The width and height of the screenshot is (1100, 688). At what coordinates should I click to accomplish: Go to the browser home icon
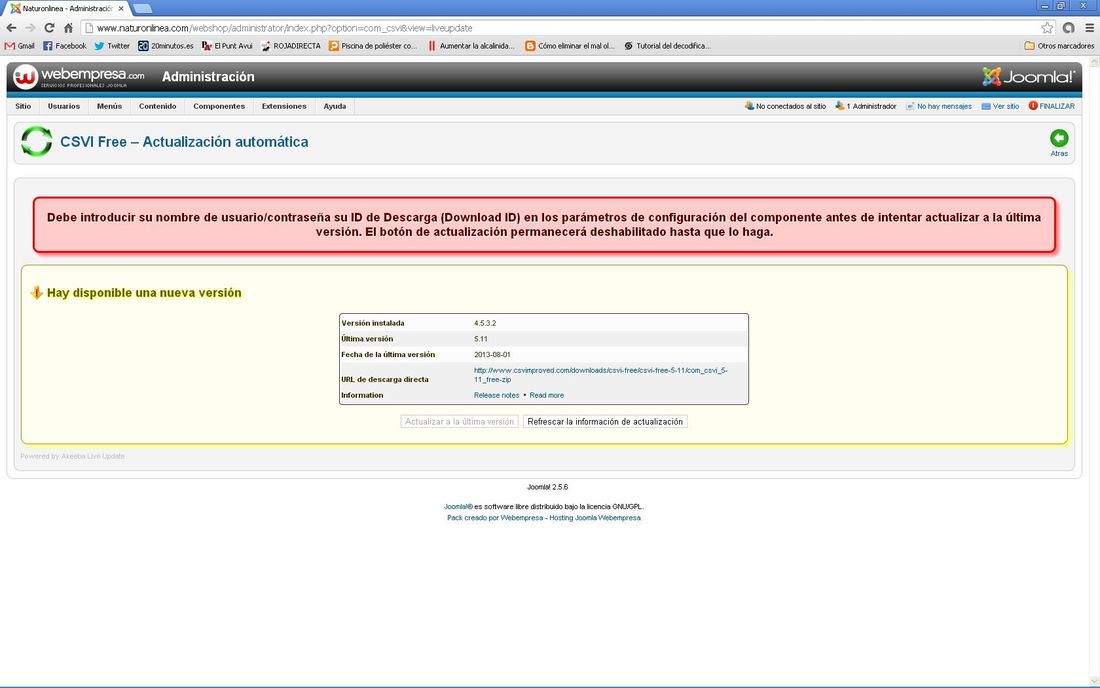(68, 28)
